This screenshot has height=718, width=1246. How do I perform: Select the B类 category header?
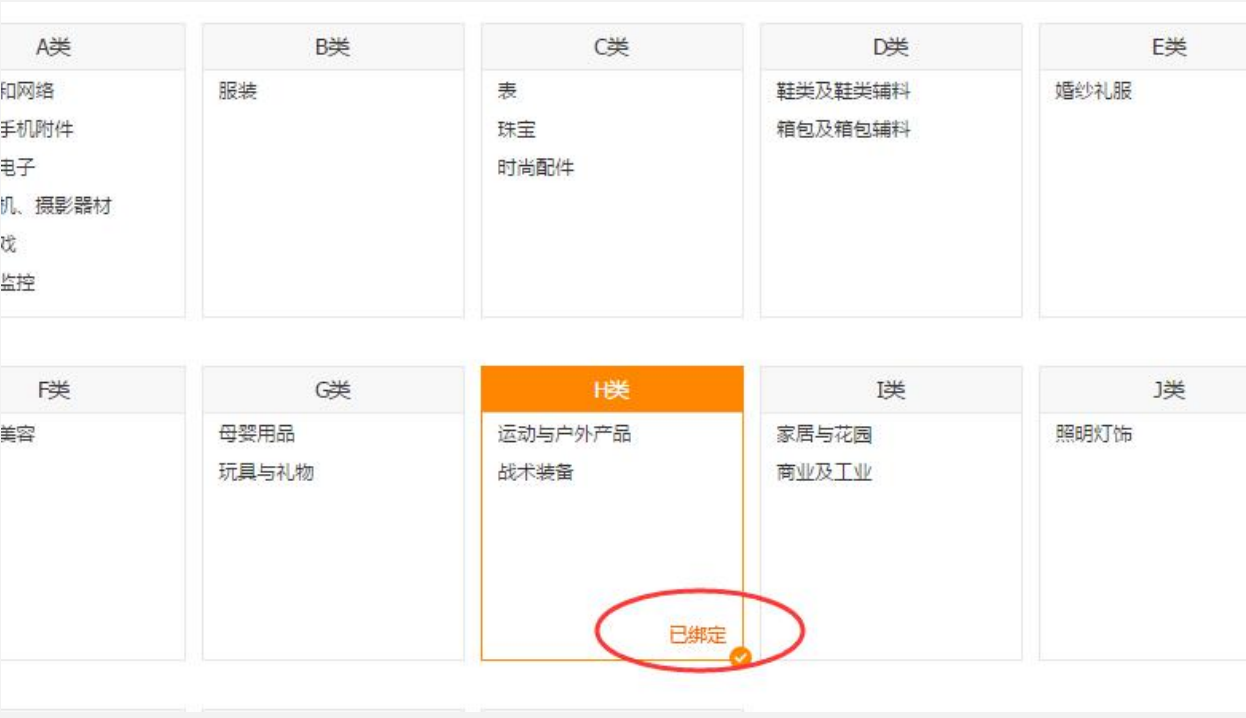[x=333, y=47]
